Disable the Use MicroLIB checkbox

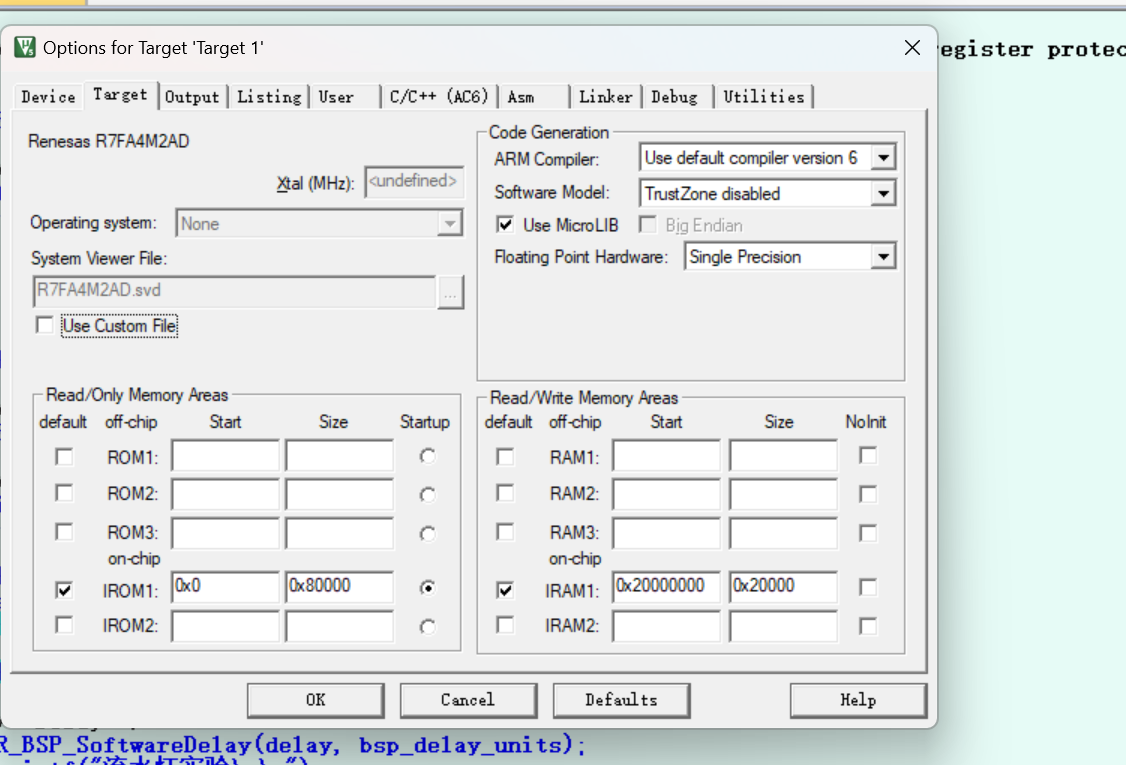tap(505, 225)
